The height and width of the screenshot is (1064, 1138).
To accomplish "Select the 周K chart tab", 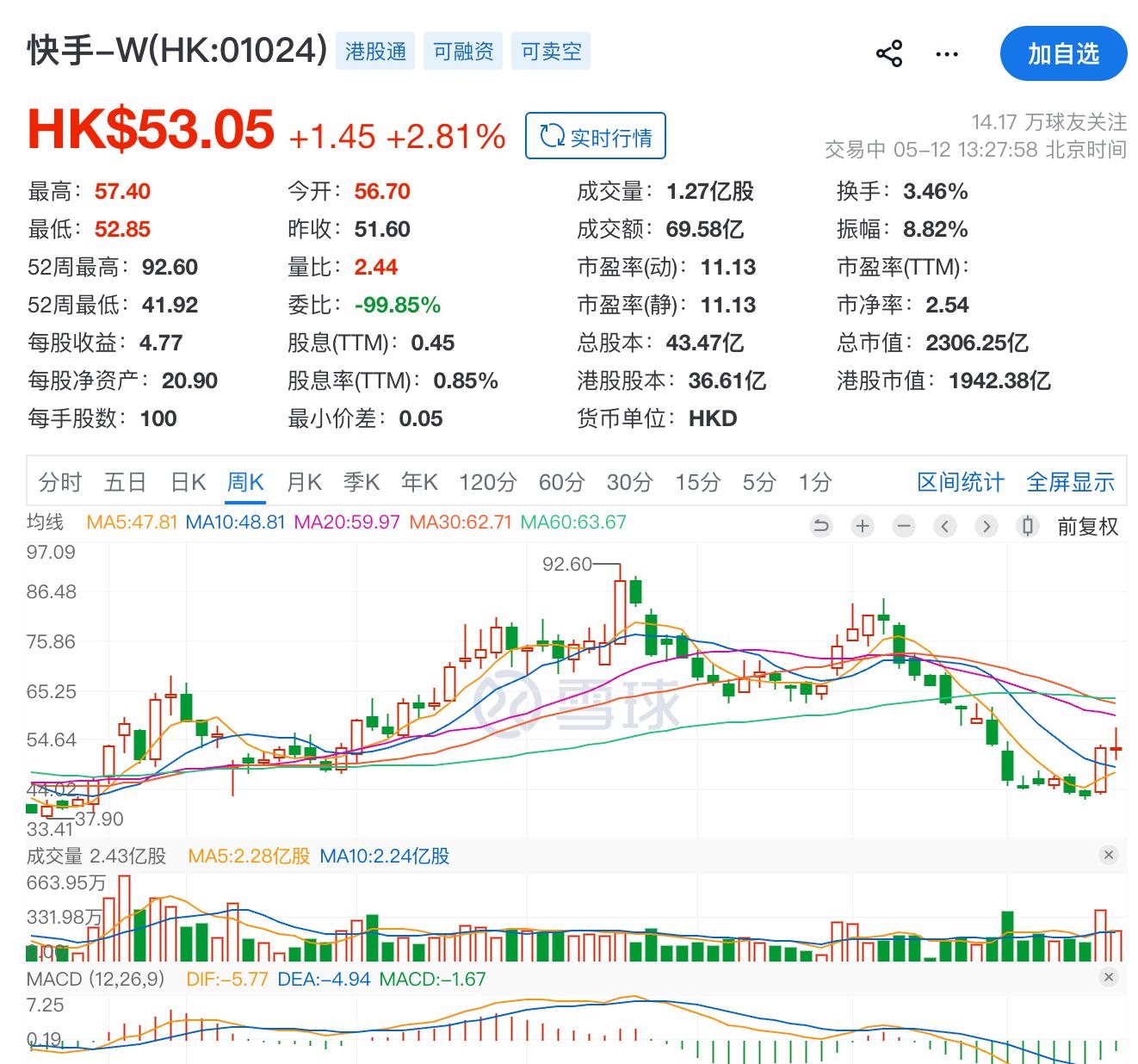I will [245, 482].
